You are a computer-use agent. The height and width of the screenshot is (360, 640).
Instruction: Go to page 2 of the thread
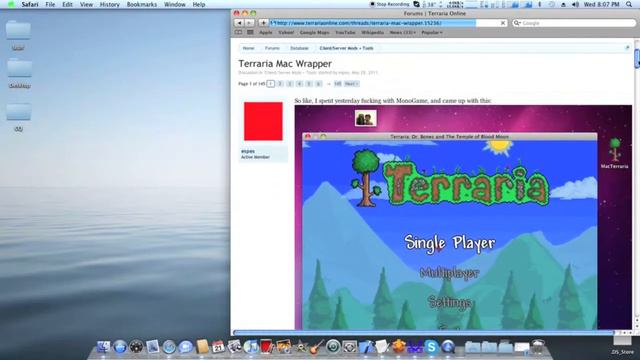(280, 84)
